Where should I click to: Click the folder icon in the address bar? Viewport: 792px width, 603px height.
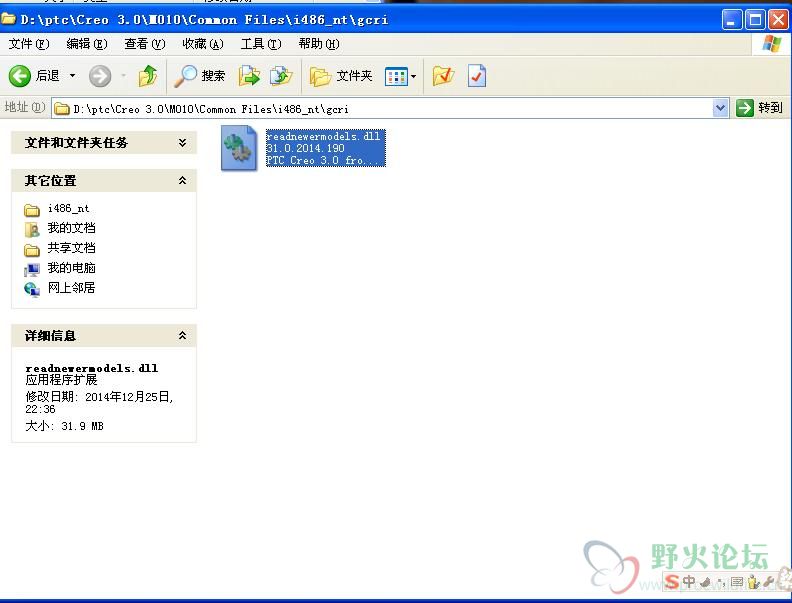[x=62, y=109]
